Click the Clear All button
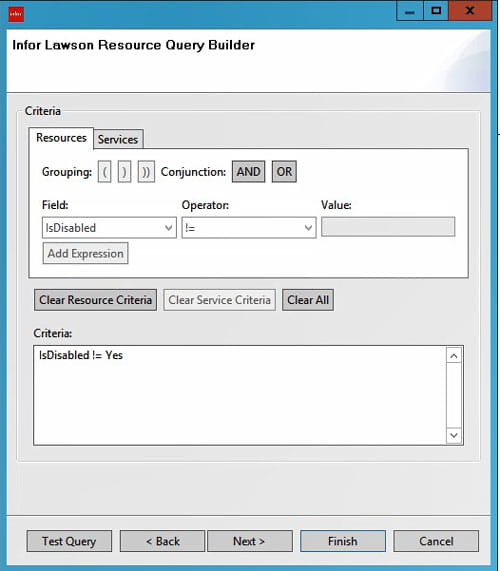The height and width of the screenshot is (571, 500). coord(308,300)
